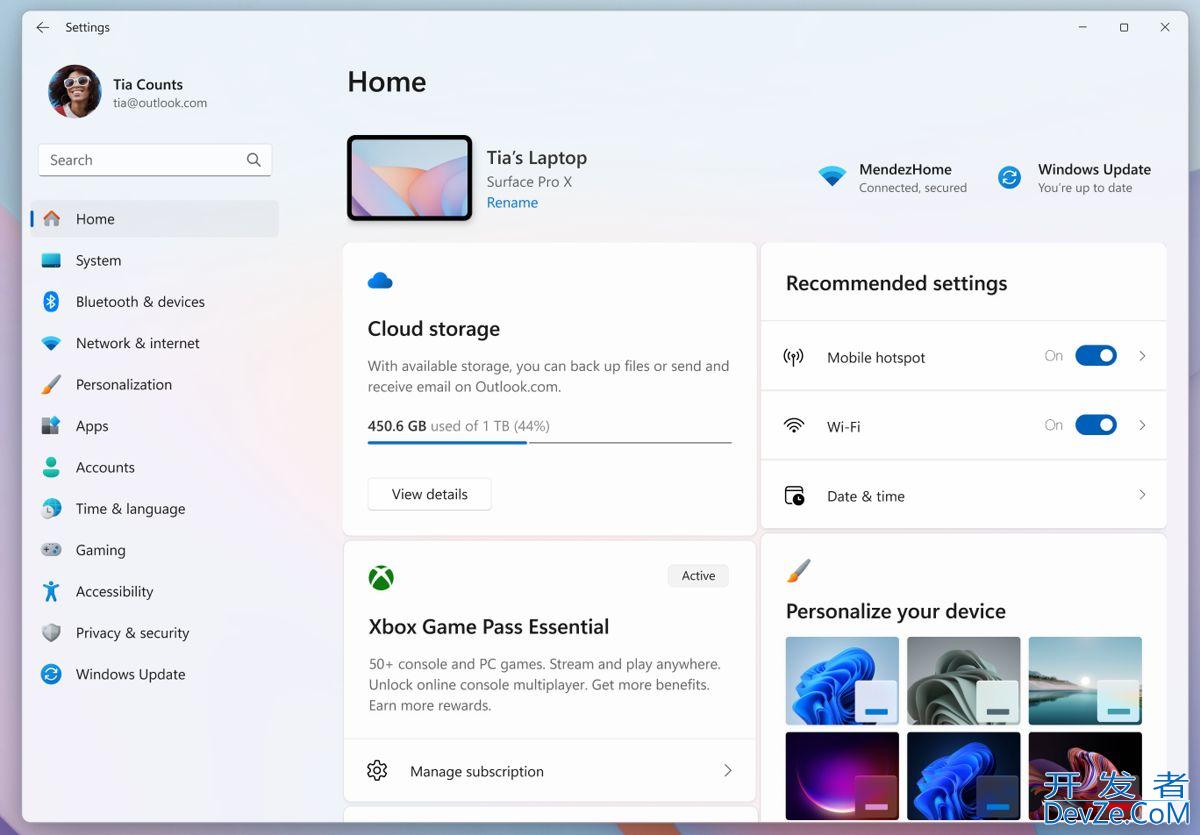This screenshot has width=1200, height=835.
Task: Expand Mobile hotspot settings chevron
Action: click(1142, 356)
